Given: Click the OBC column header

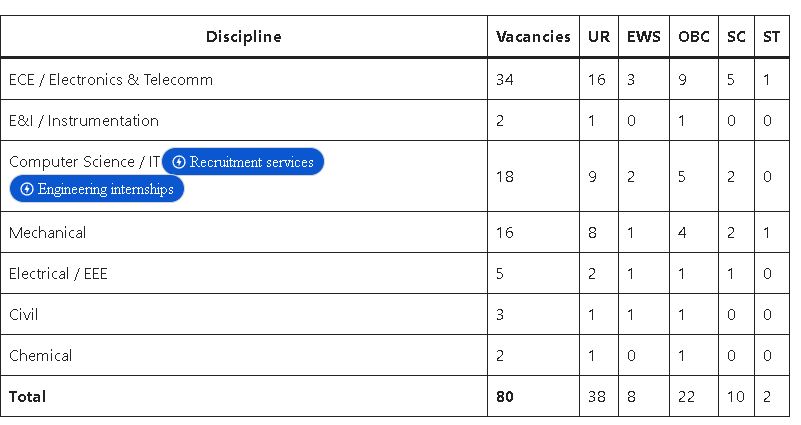Looking at the screenshot, I should (x=694, y=37).
